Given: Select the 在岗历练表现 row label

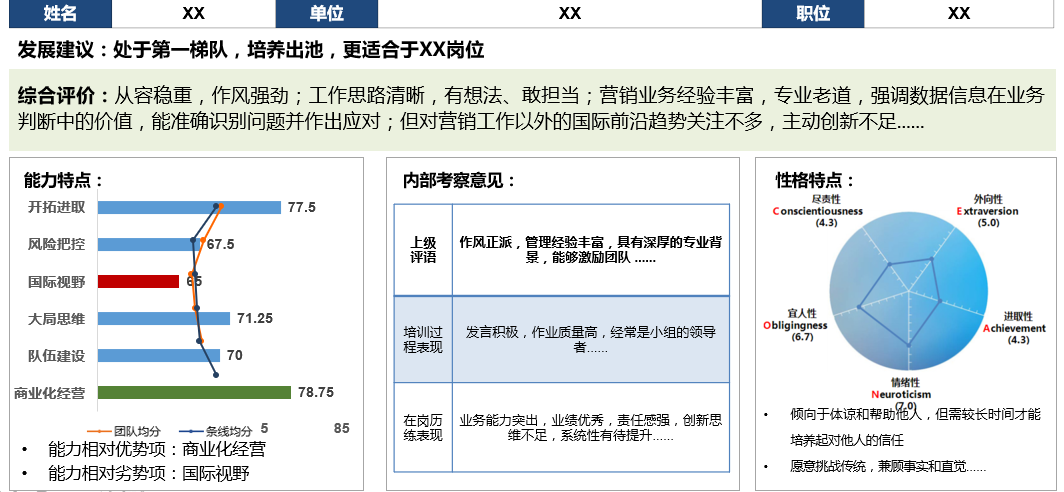Looking at the screenshot, I should point(423,427).
